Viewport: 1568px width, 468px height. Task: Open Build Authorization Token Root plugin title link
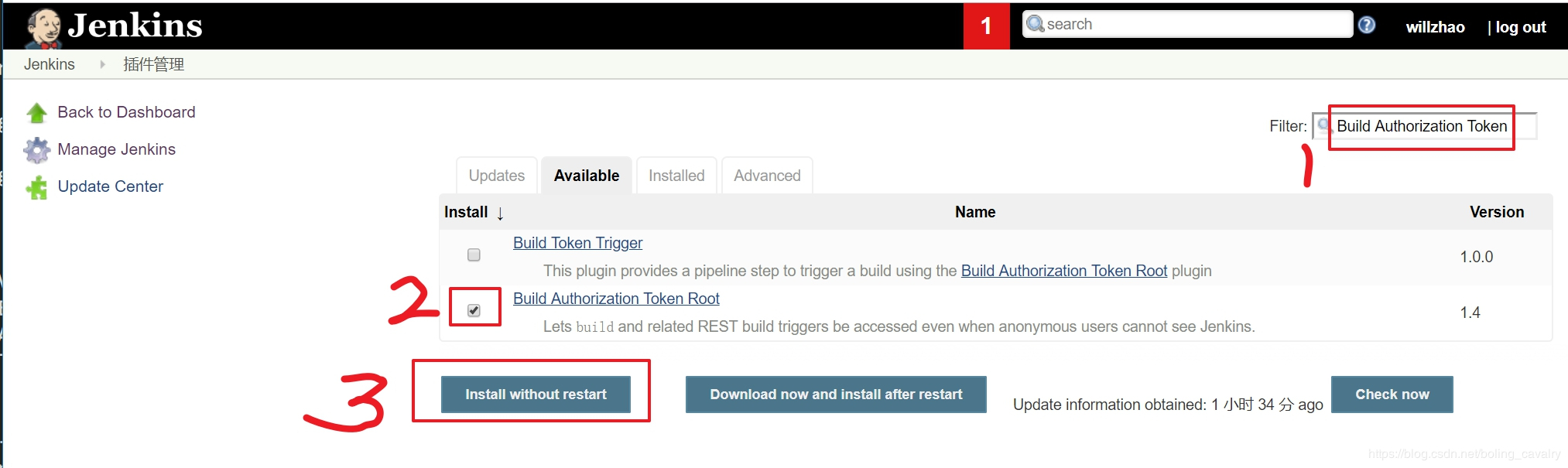coord(616,299)
